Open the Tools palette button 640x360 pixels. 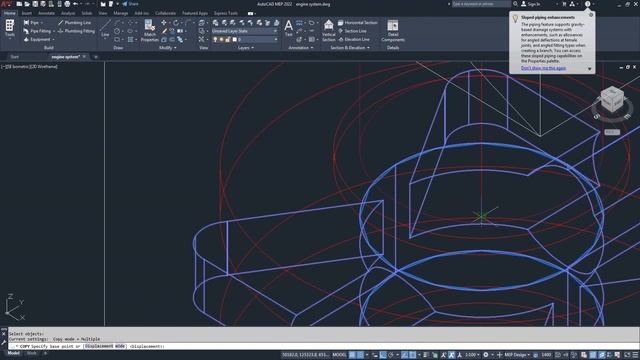(9, 29)
